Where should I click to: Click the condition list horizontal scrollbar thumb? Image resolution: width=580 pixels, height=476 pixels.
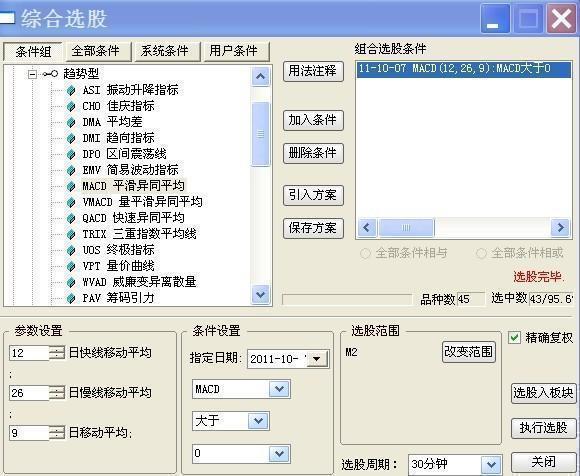[x=406, y=227]
